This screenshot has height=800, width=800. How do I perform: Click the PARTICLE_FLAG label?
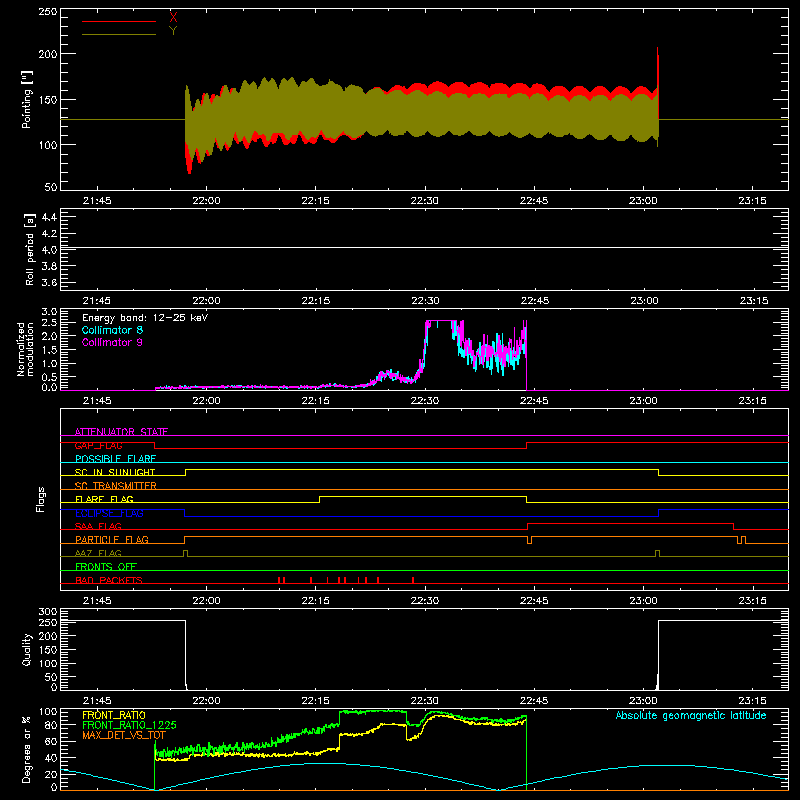tap(112, 539)
